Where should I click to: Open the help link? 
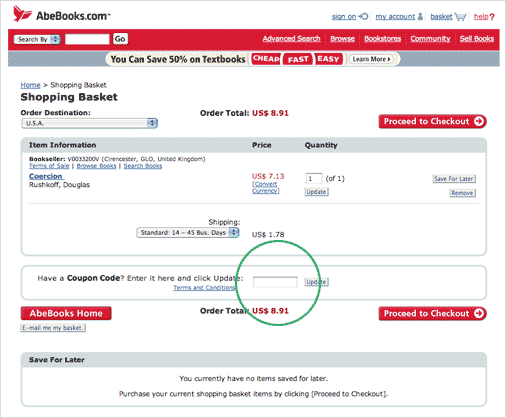click(x=481, y=16)
